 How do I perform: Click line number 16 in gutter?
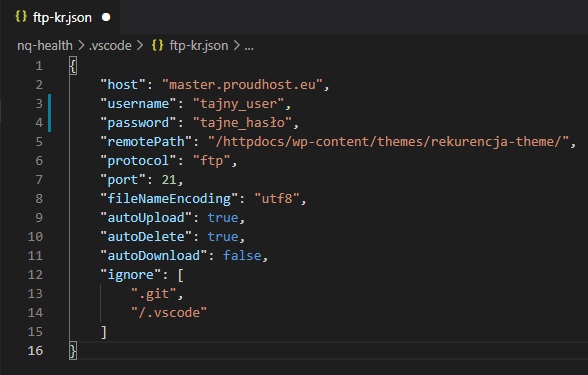pos(35,351)
